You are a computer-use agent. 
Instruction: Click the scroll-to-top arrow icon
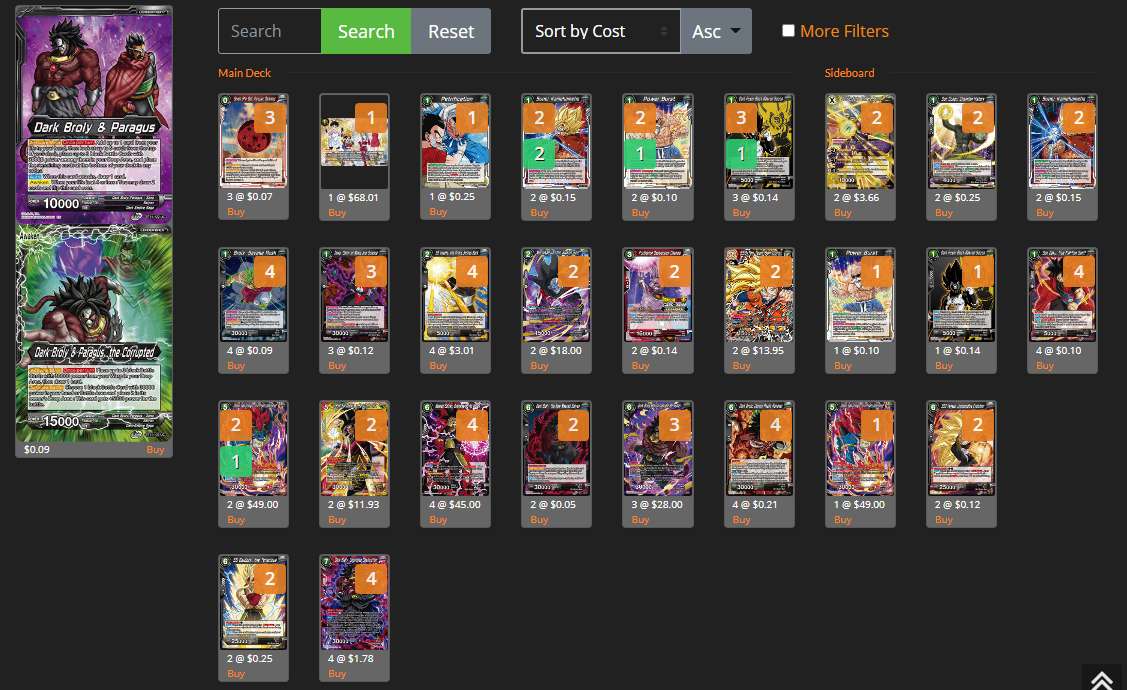tap(1103, 679)
